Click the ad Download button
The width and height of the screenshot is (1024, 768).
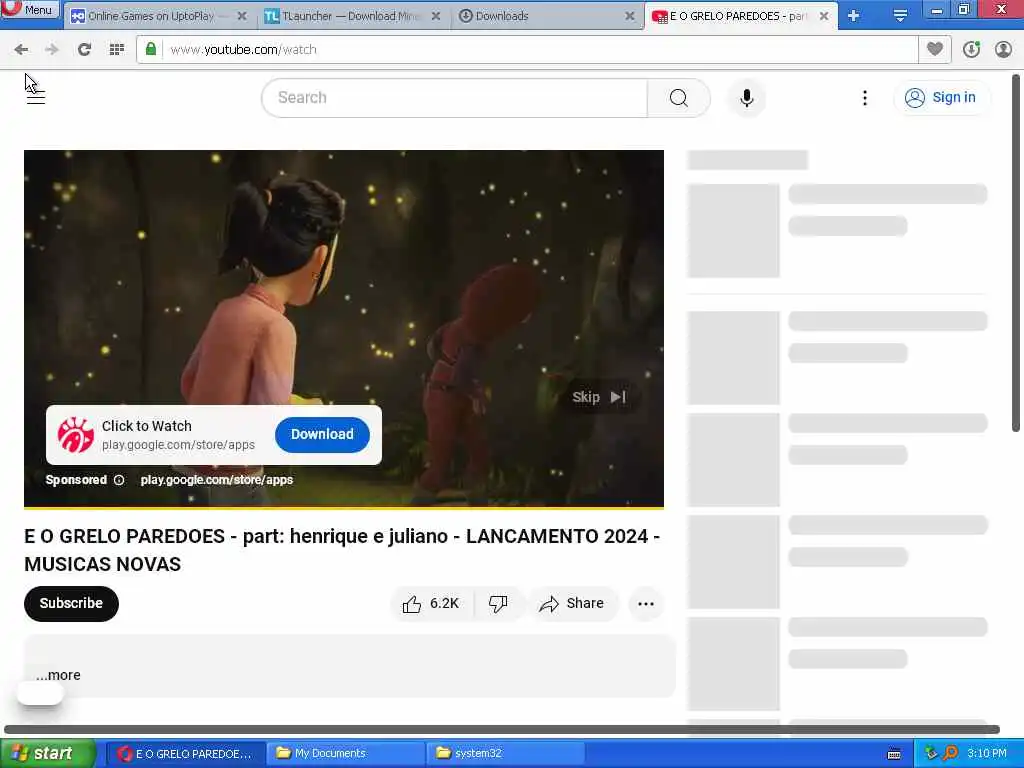(x=322, y=434)
